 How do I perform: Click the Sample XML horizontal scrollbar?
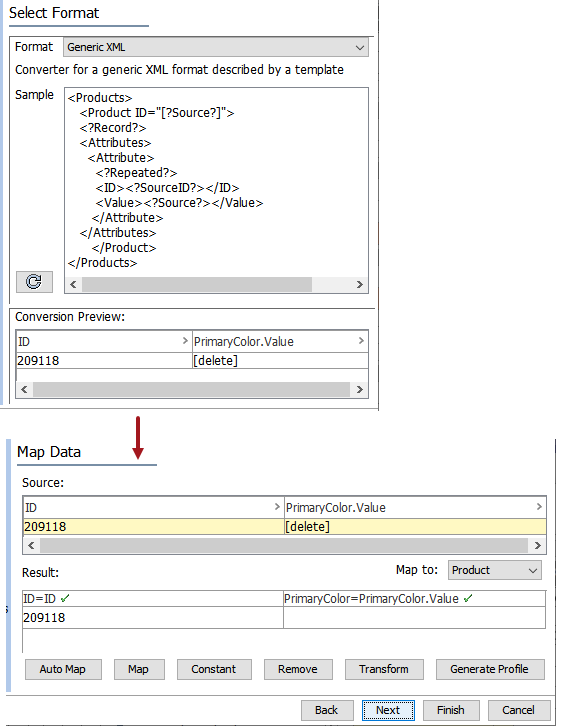click(197, 284)
